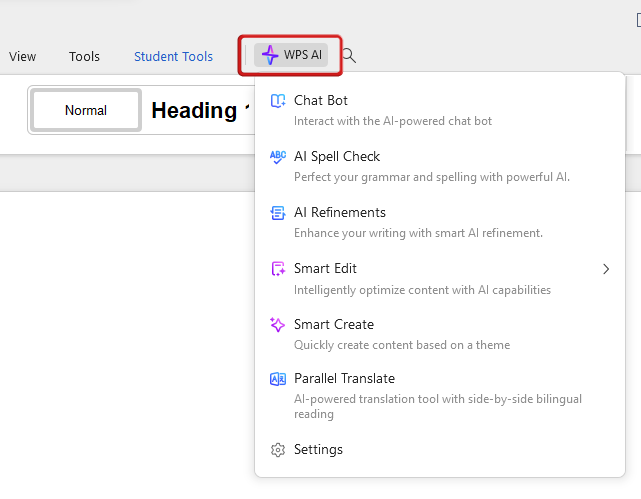Click 'Enhance your writing with smart AI refinement' text
Screen dimensions: 641x499
tap(419, 233)
